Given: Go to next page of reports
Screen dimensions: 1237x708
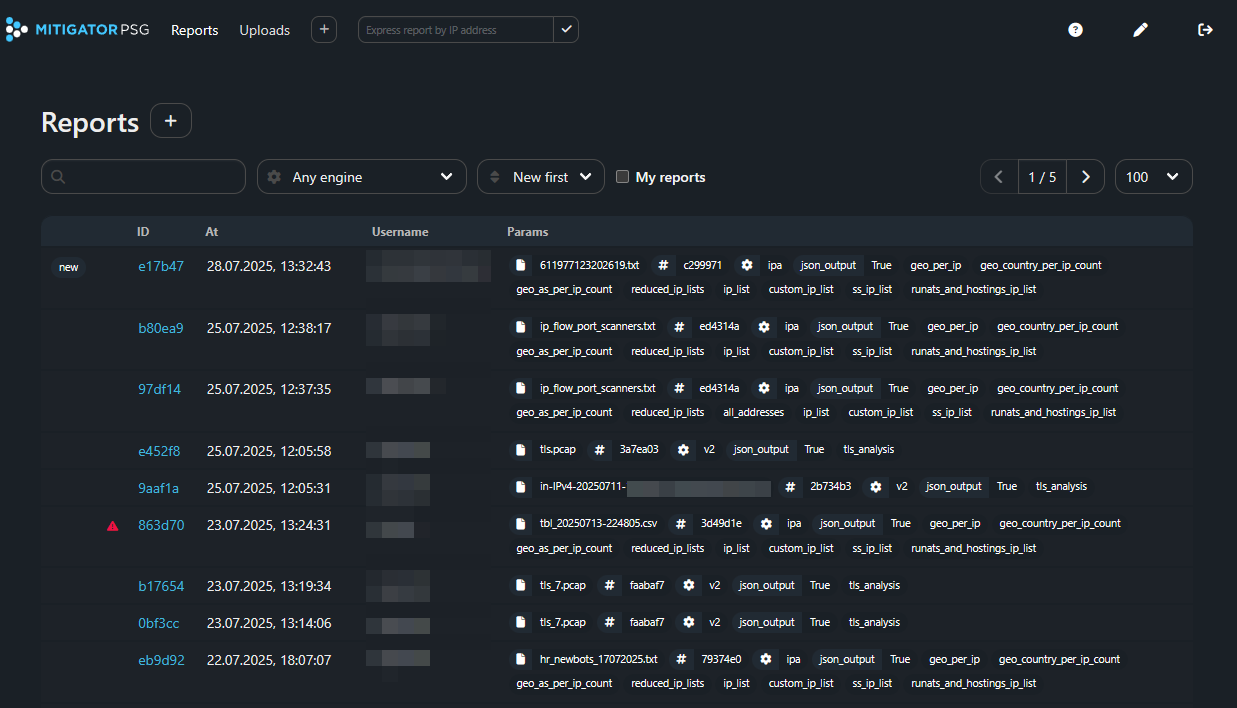Looking at the screenshot, I should point(1085,177).
